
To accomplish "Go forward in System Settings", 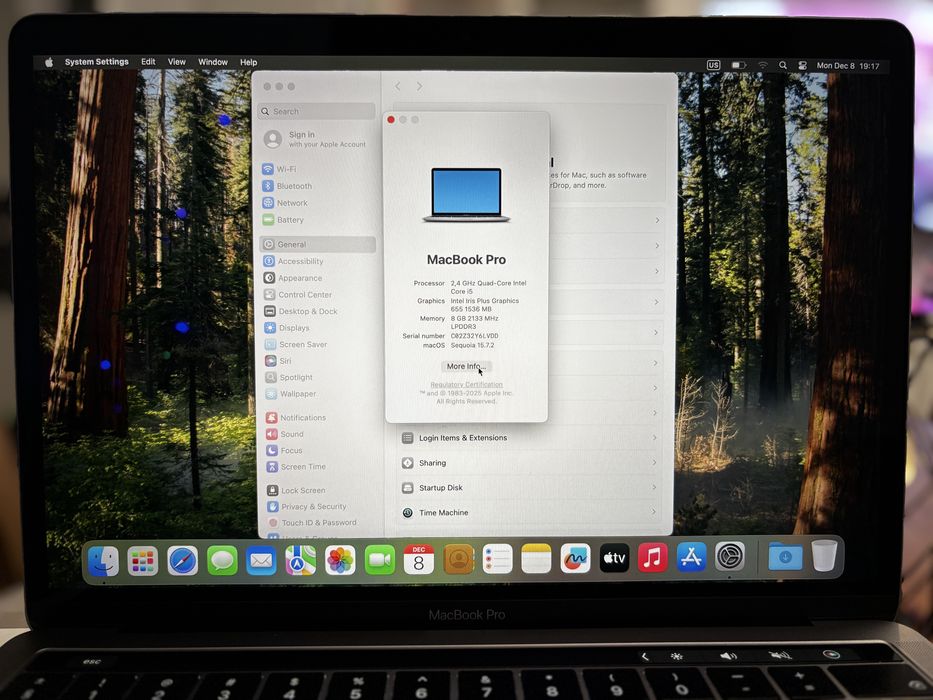I will [419, 86].
